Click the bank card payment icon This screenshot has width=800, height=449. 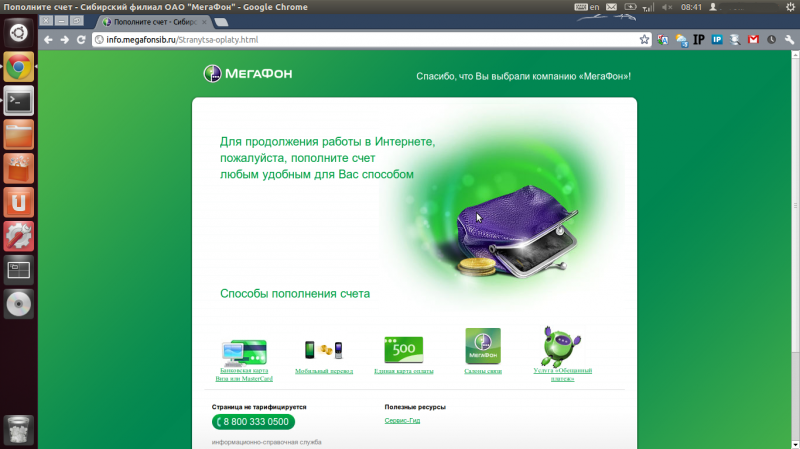(243, 350)
